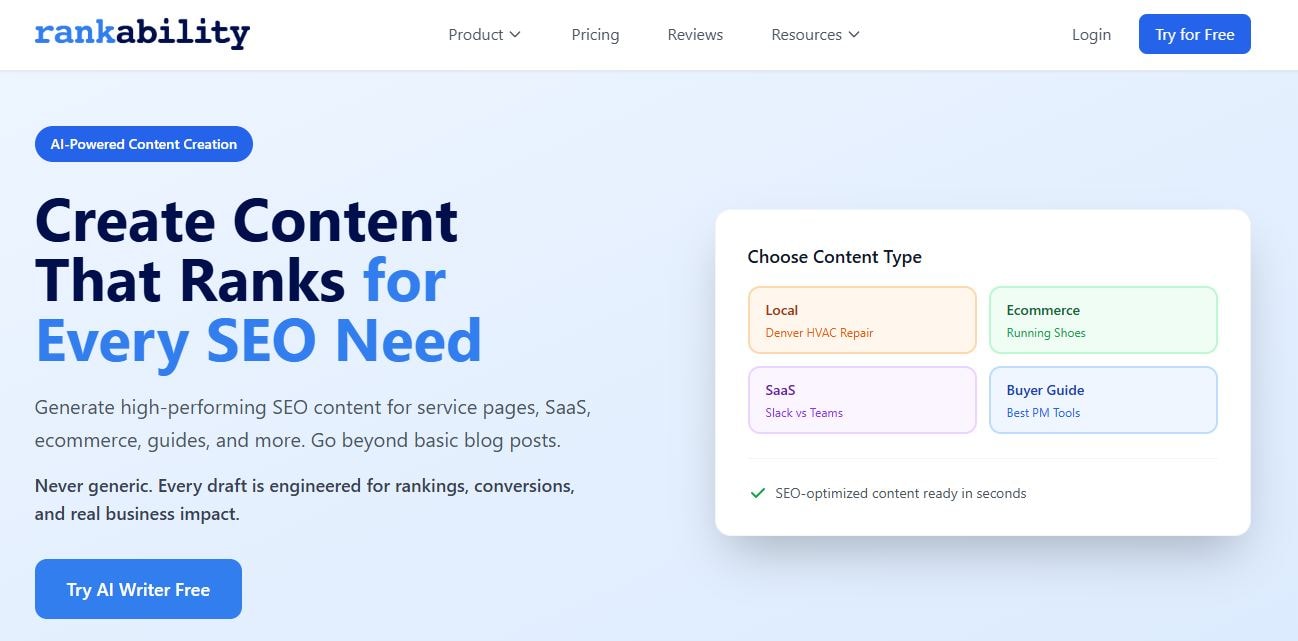
Task: Click the SEO-optimized content ready text
Action: point(901,493)
